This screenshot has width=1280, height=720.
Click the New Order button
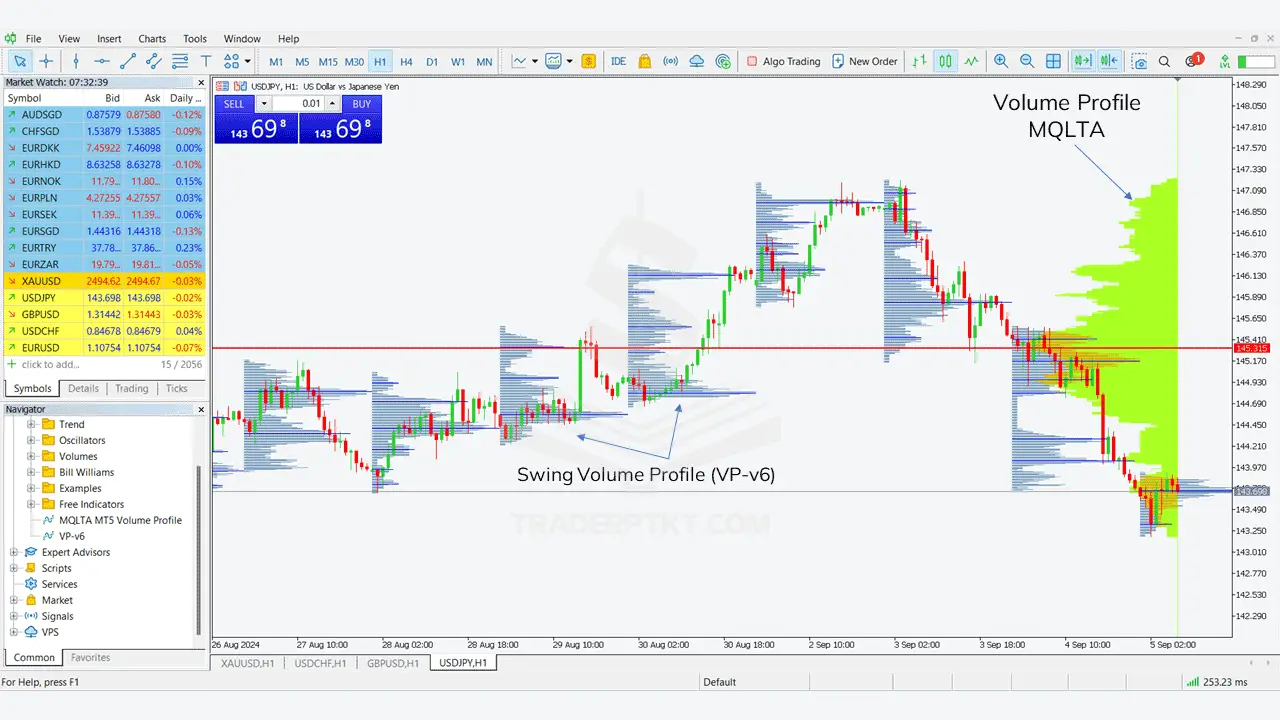(x=864, y=61)
